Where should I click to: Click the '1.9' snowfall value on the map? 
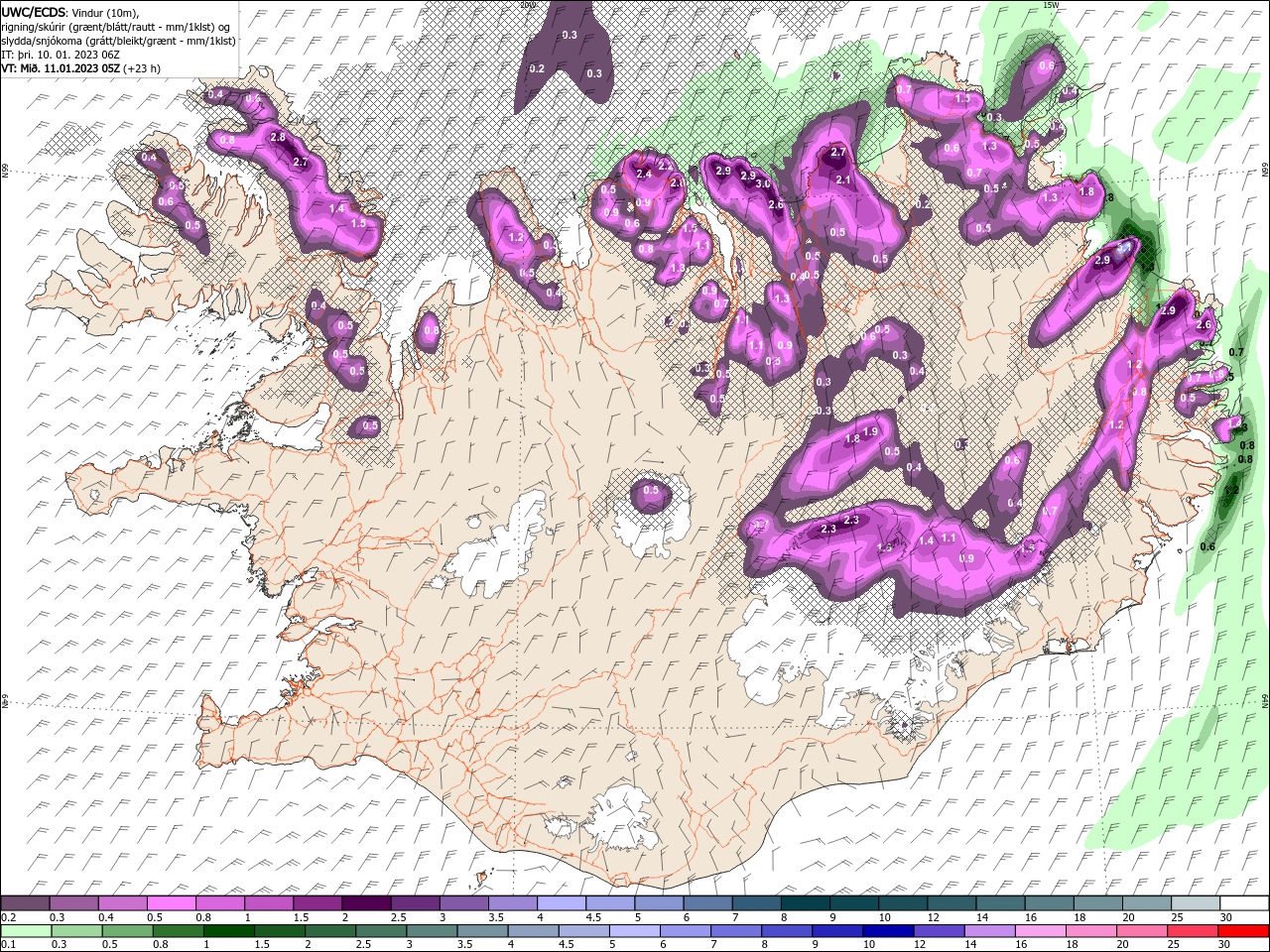871,431
